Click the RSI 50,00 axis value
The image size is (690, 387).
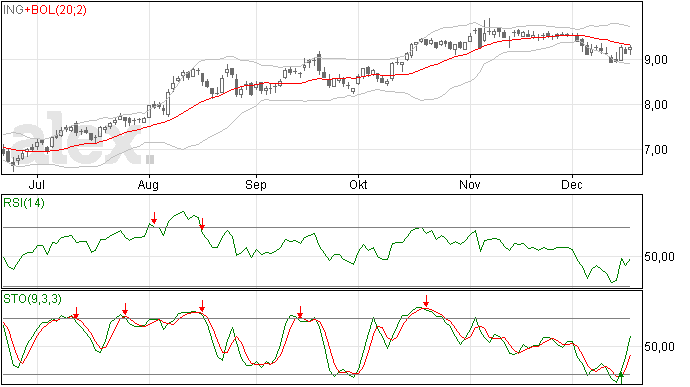tap(659, 257)
